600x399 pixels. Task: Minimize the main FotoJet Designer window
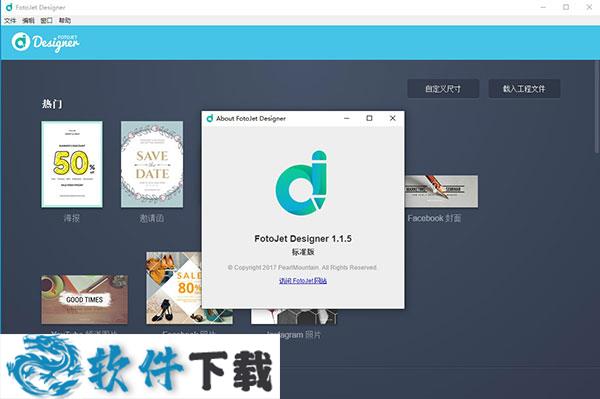543,7
